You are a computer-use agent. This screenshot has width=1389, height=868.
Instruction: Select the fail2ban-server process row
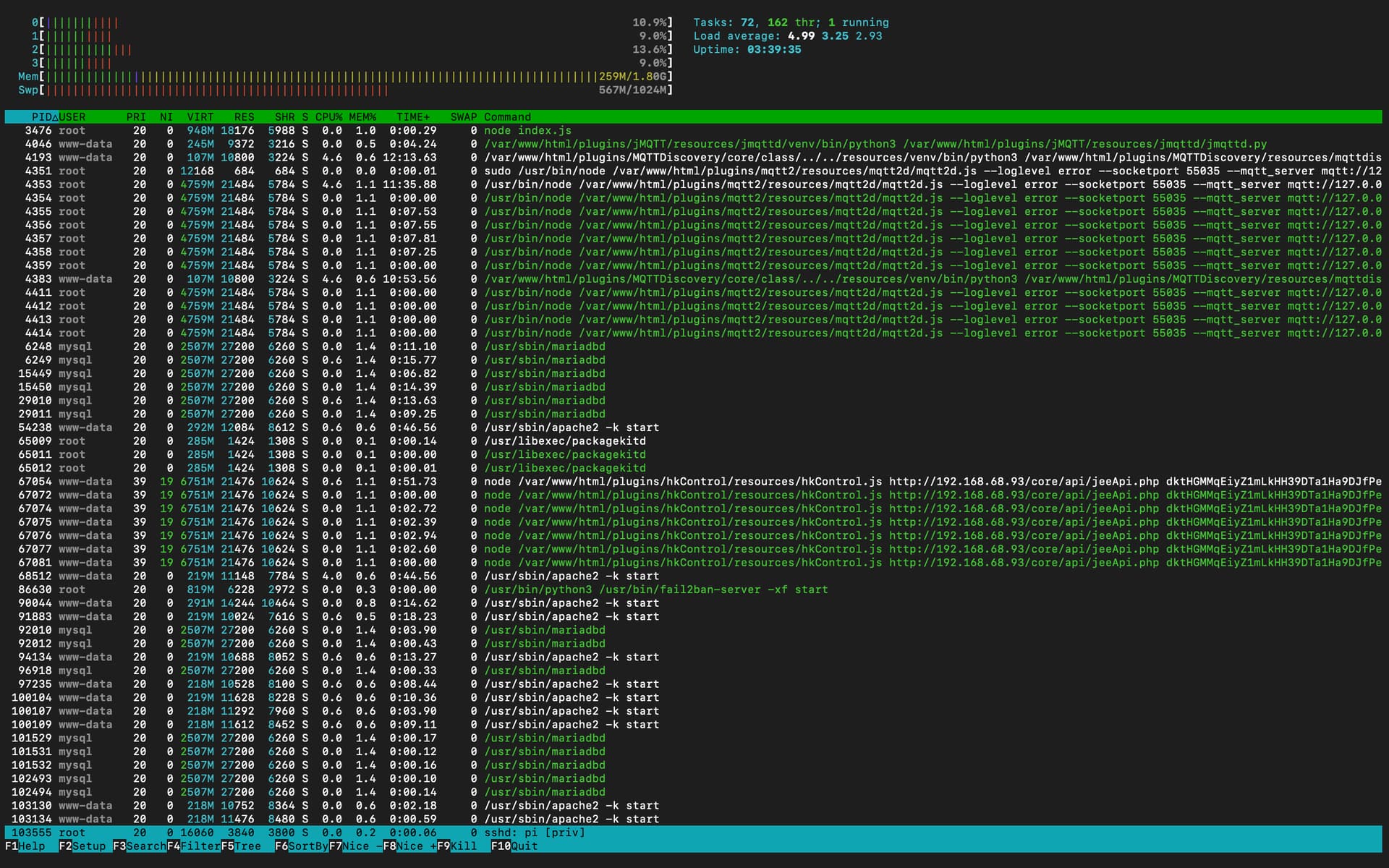click(655, 590)
